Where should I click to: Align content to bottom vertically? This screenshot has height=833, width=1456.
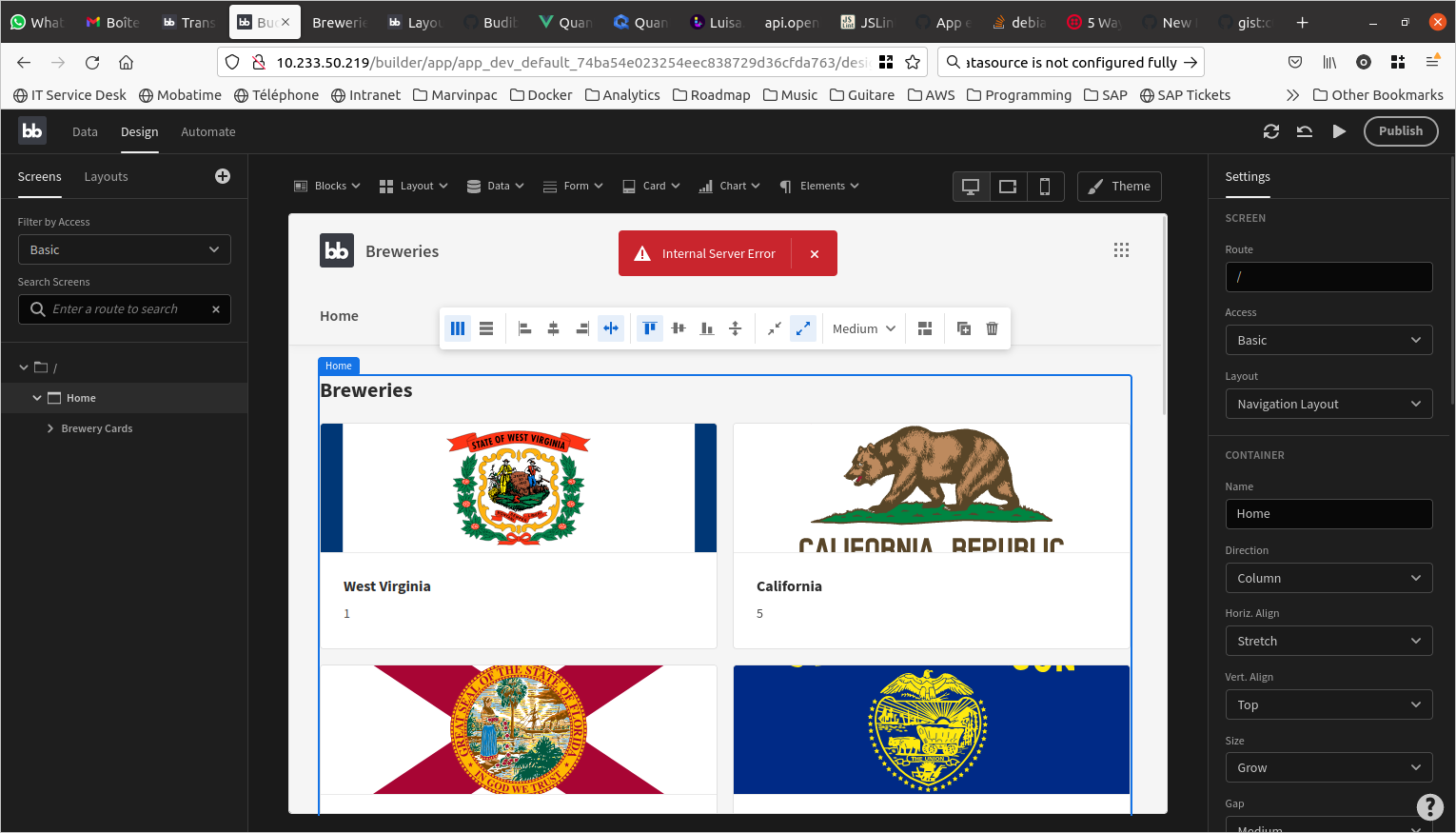click(x=707, y=328)
